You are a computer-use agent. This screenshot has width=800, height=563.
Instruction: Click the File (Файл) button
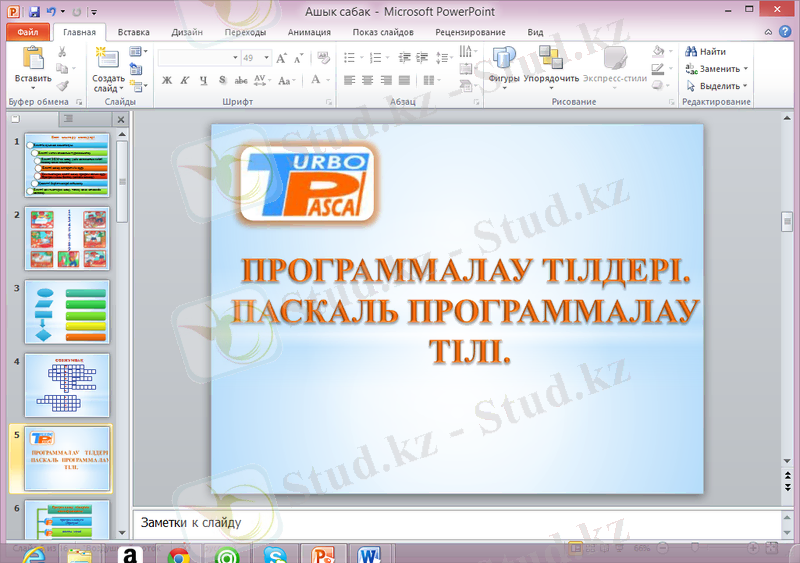coord(27,32)
